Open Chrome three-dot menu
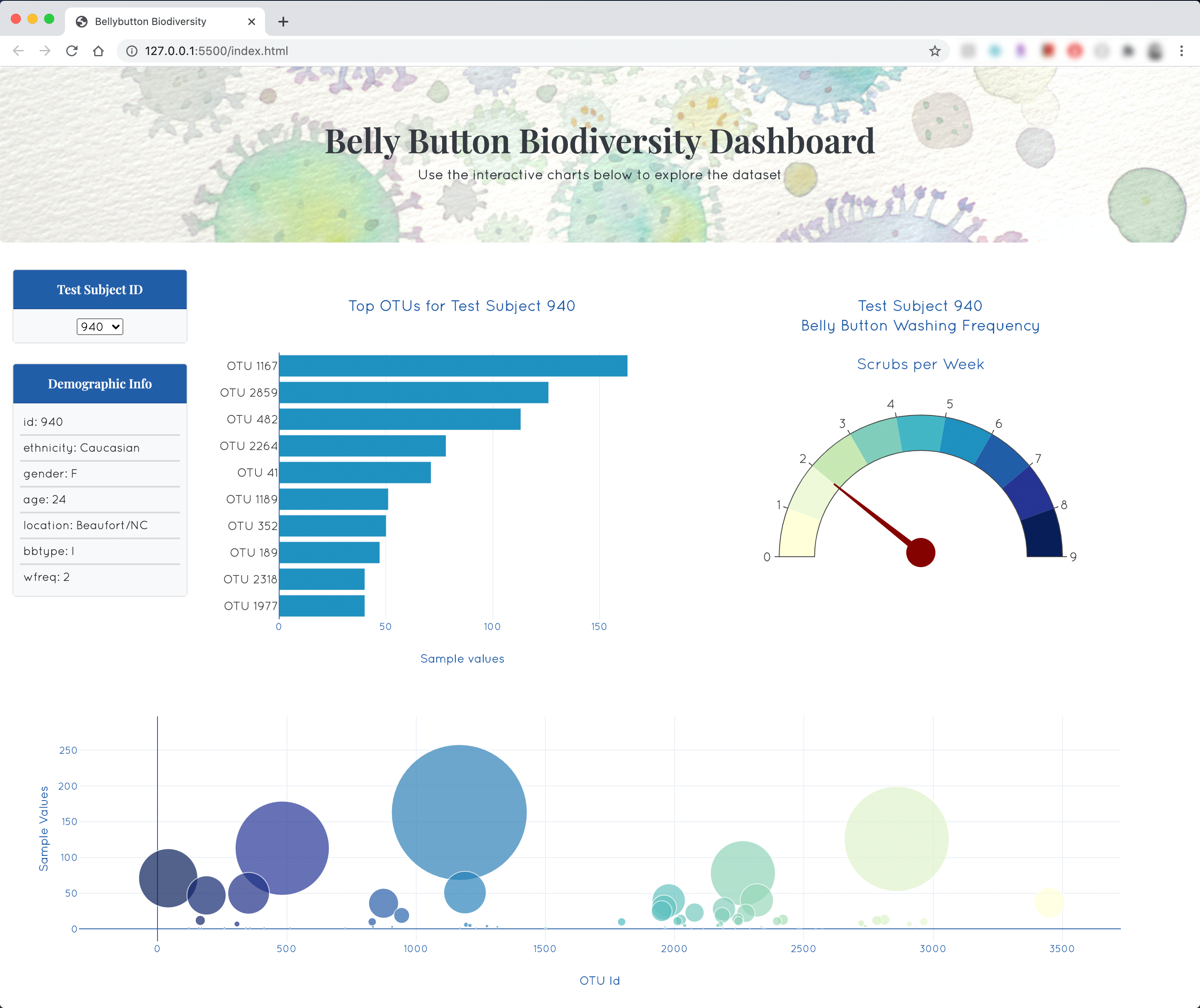 [x=1181, y=51]
